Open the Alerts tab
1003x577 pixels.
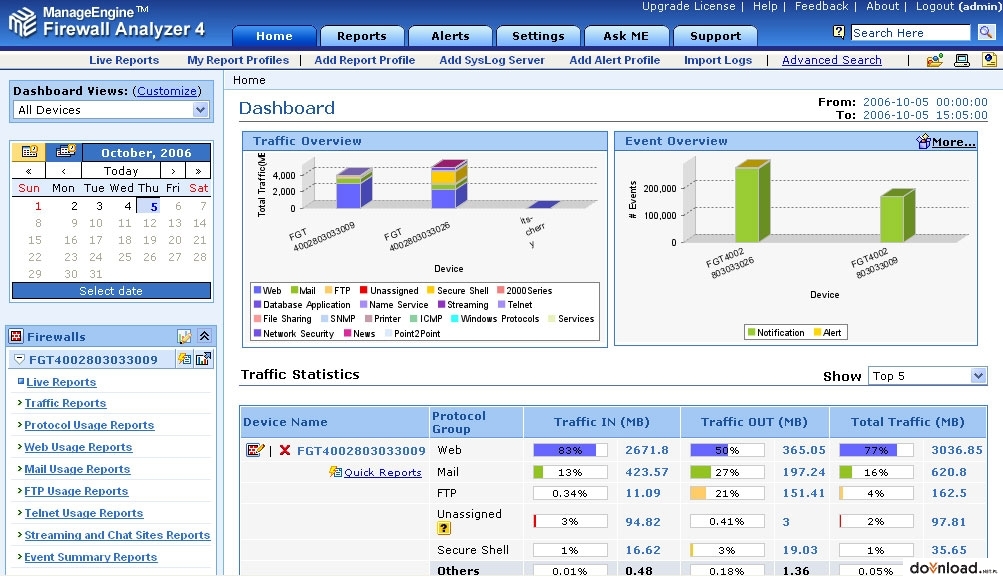450,36
